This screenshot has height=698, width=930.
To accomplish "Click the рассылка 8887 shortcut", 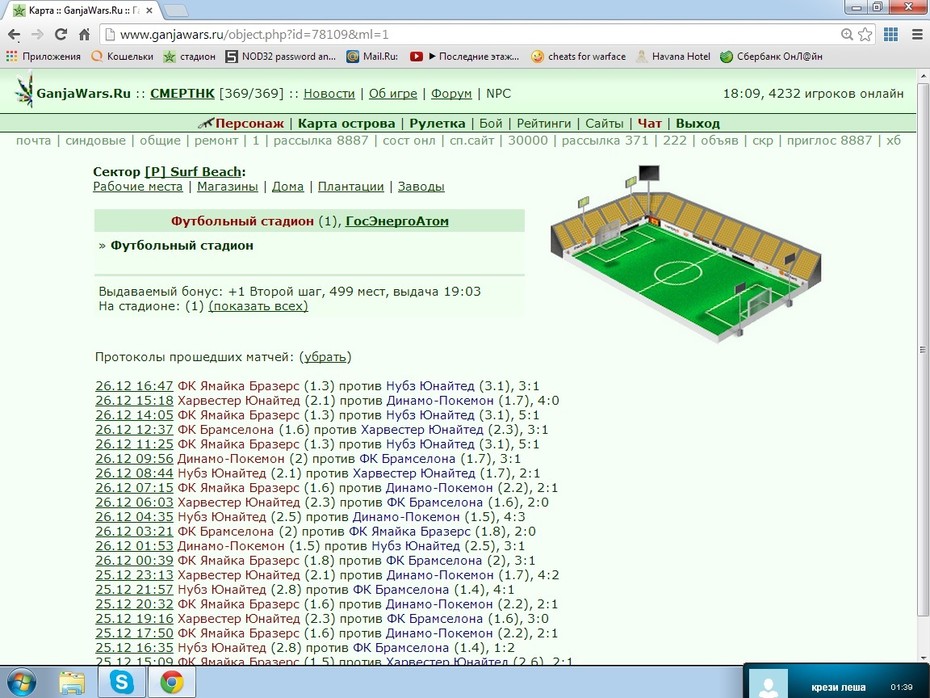I will pyautogui.click(x=321, y=141).
